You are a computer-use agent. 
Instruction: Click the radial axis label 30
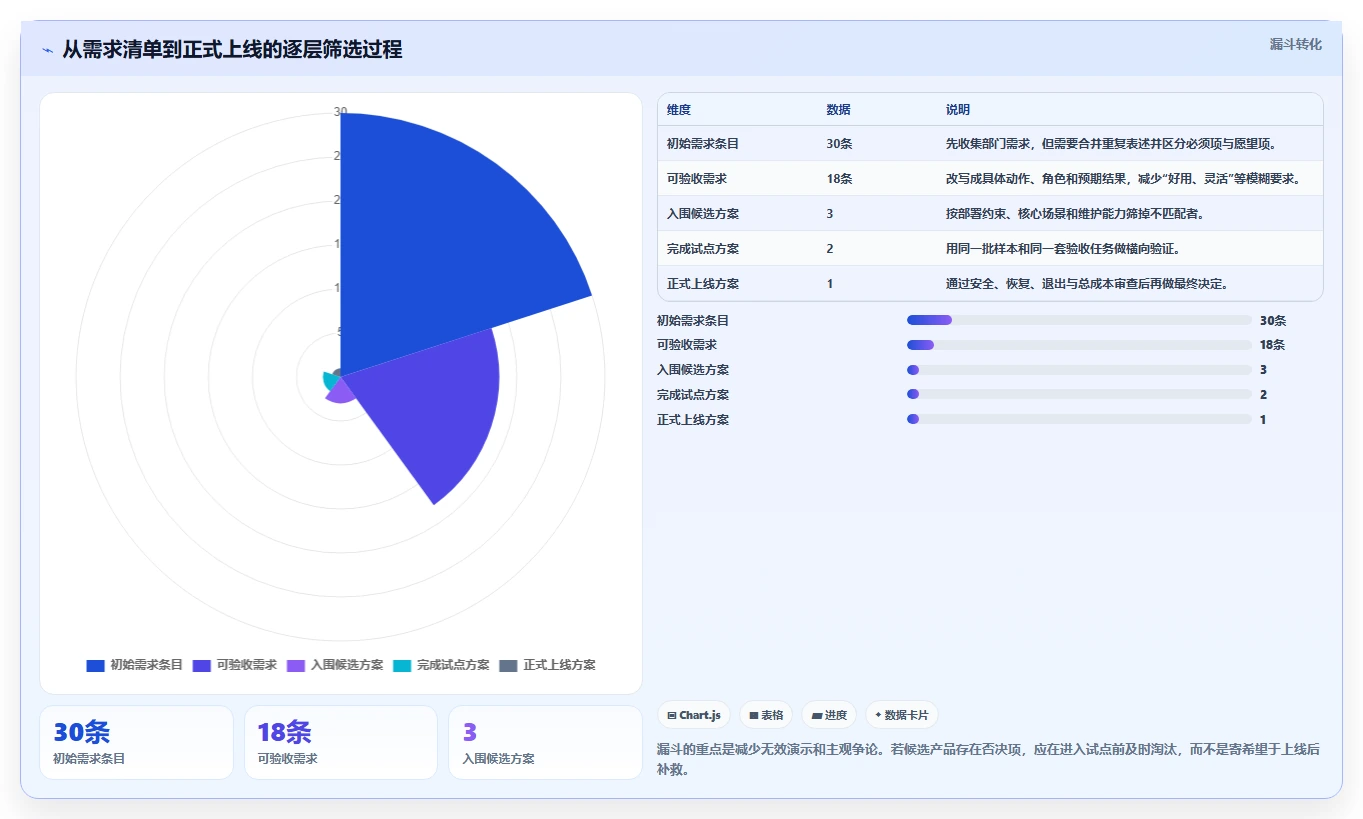pyautogui.click(x=340, y=111)
